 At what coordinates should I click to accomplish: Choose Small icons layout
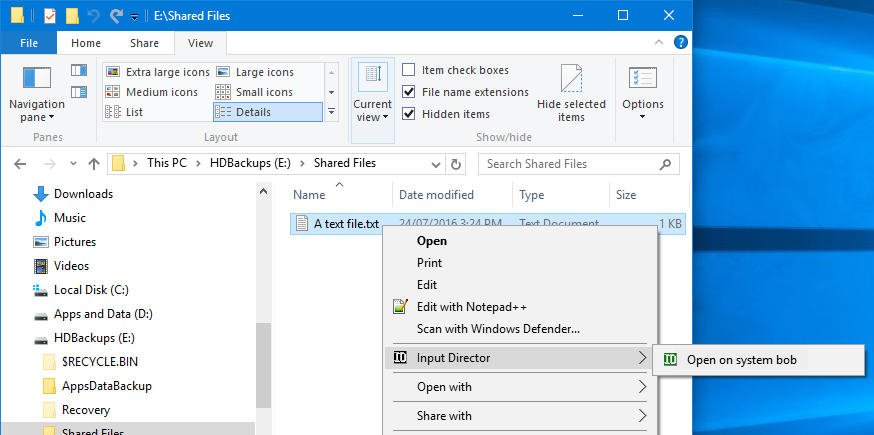pos(254,92)
